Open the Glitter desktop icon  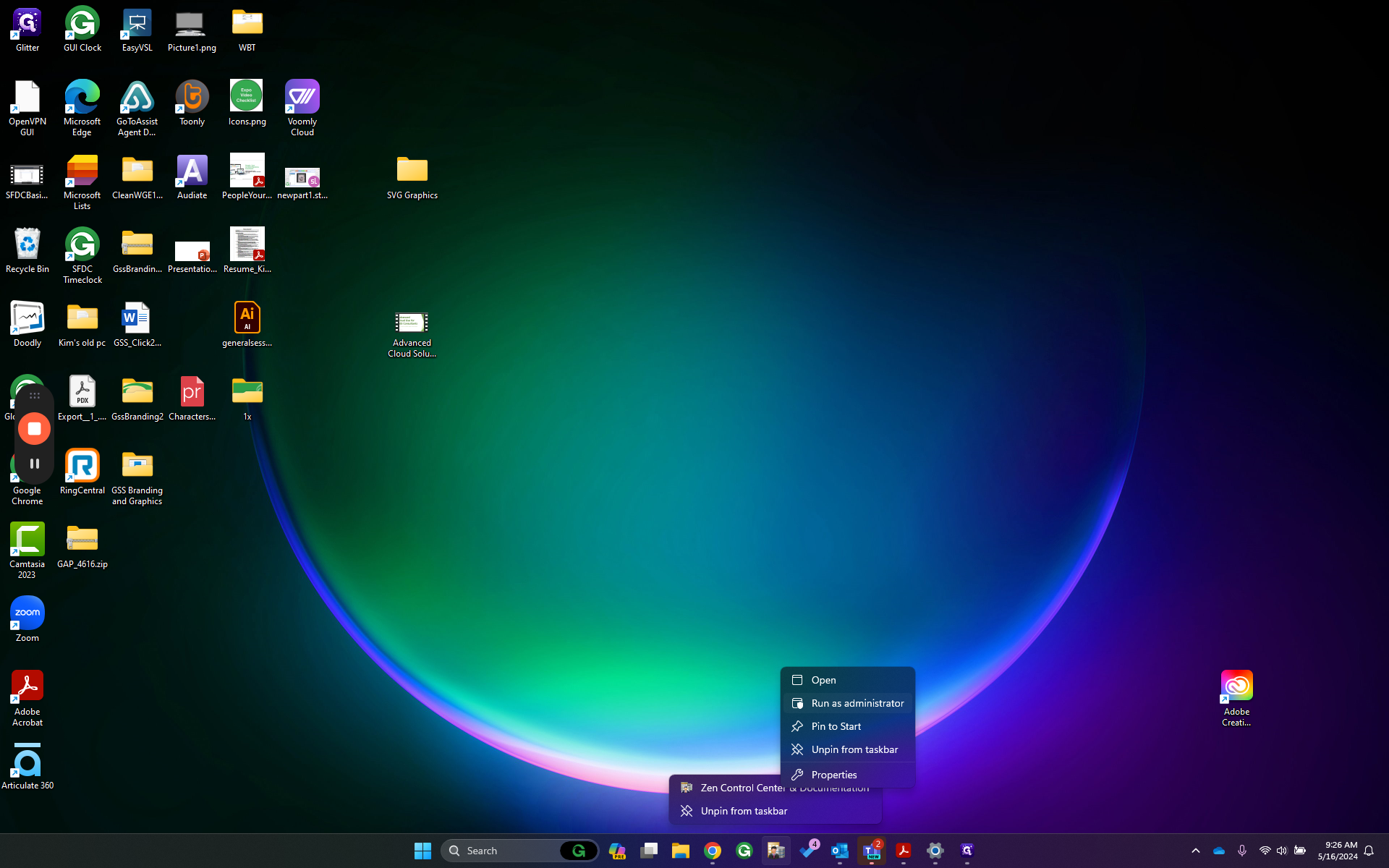coord(27,30)
